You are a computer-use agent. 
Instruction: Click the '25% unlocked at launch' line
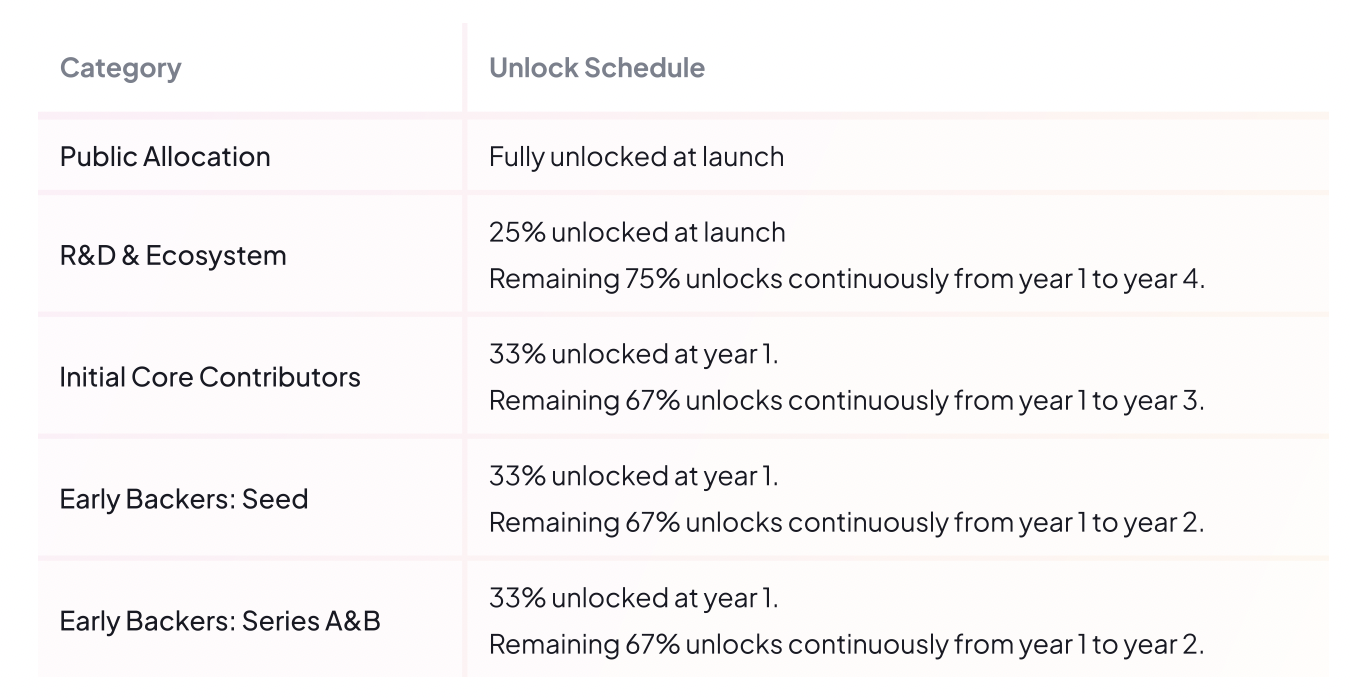(x=637, y=233)
